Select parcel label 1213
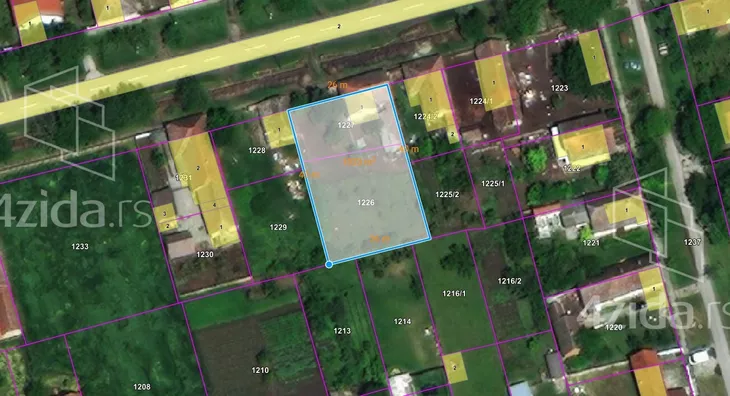The width and height of the screenshot is (730, 396). [x=342, y=331]
